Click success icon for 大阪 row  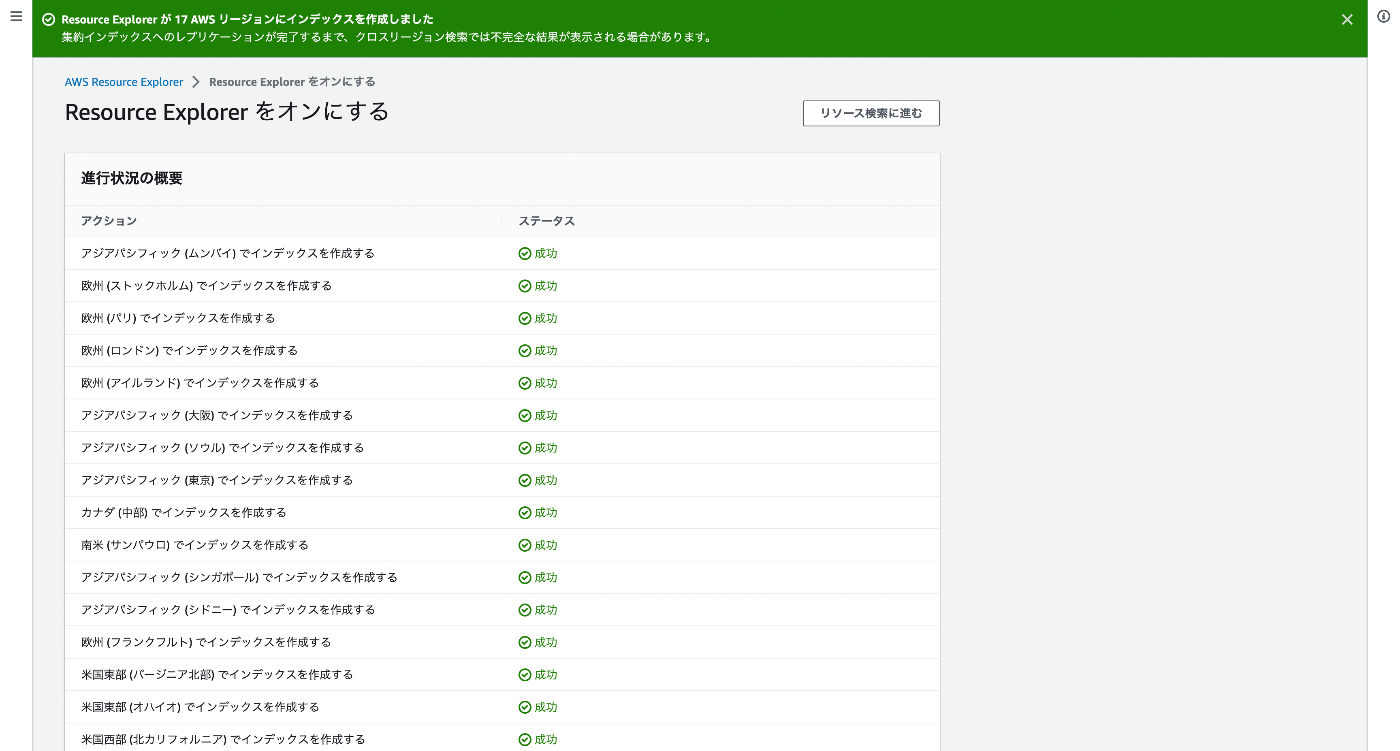(x=525, y=415)
